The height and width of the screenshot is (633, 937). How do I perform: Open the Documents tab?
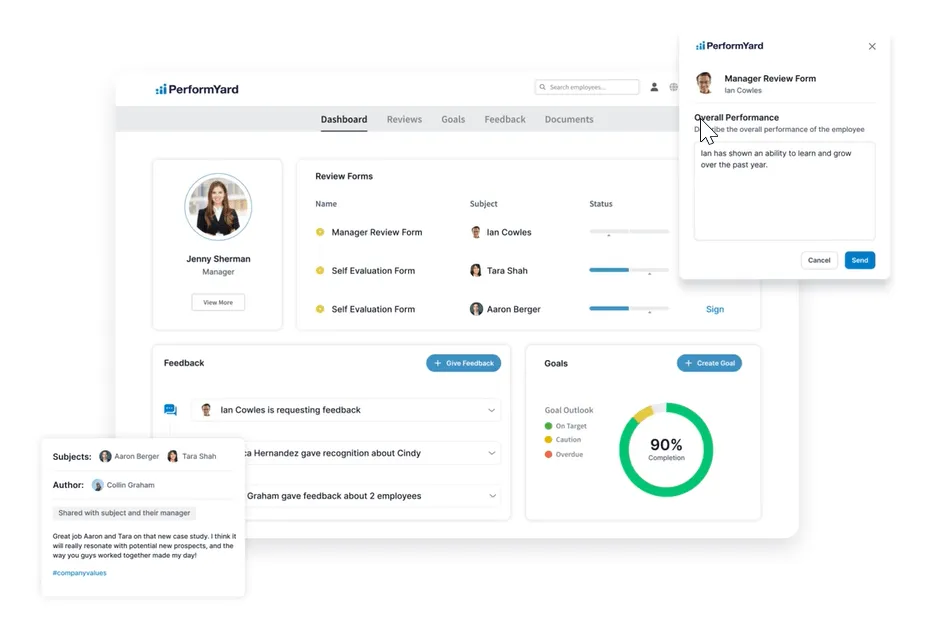point(569,119)
